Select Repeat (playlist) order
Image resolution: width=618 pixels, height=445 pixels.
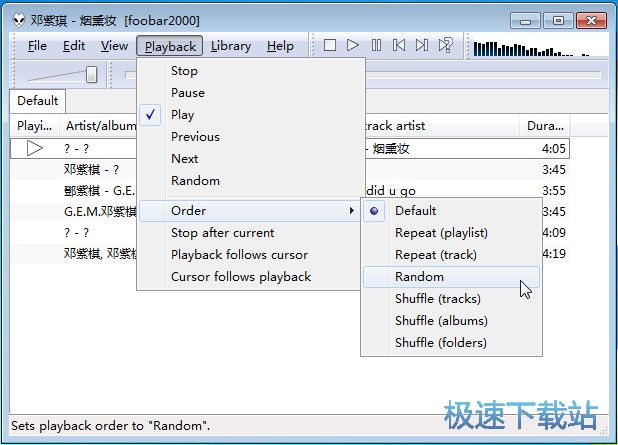pos(451,233)
